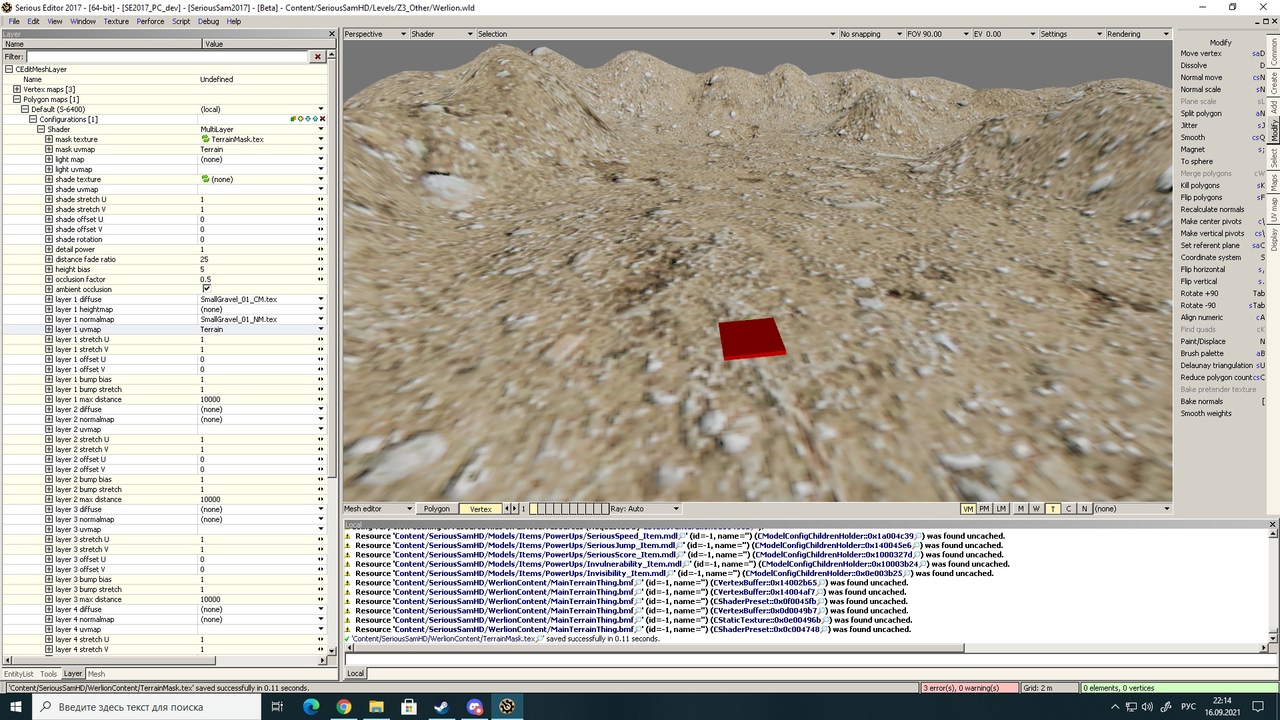Open the Mesh editor mode dropdown

(378, 509)
